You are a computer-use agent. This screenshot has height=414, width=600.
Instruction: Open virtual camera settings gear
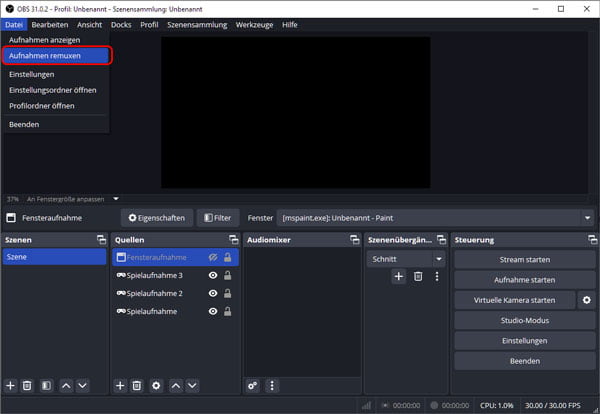[x=587, y=300]
